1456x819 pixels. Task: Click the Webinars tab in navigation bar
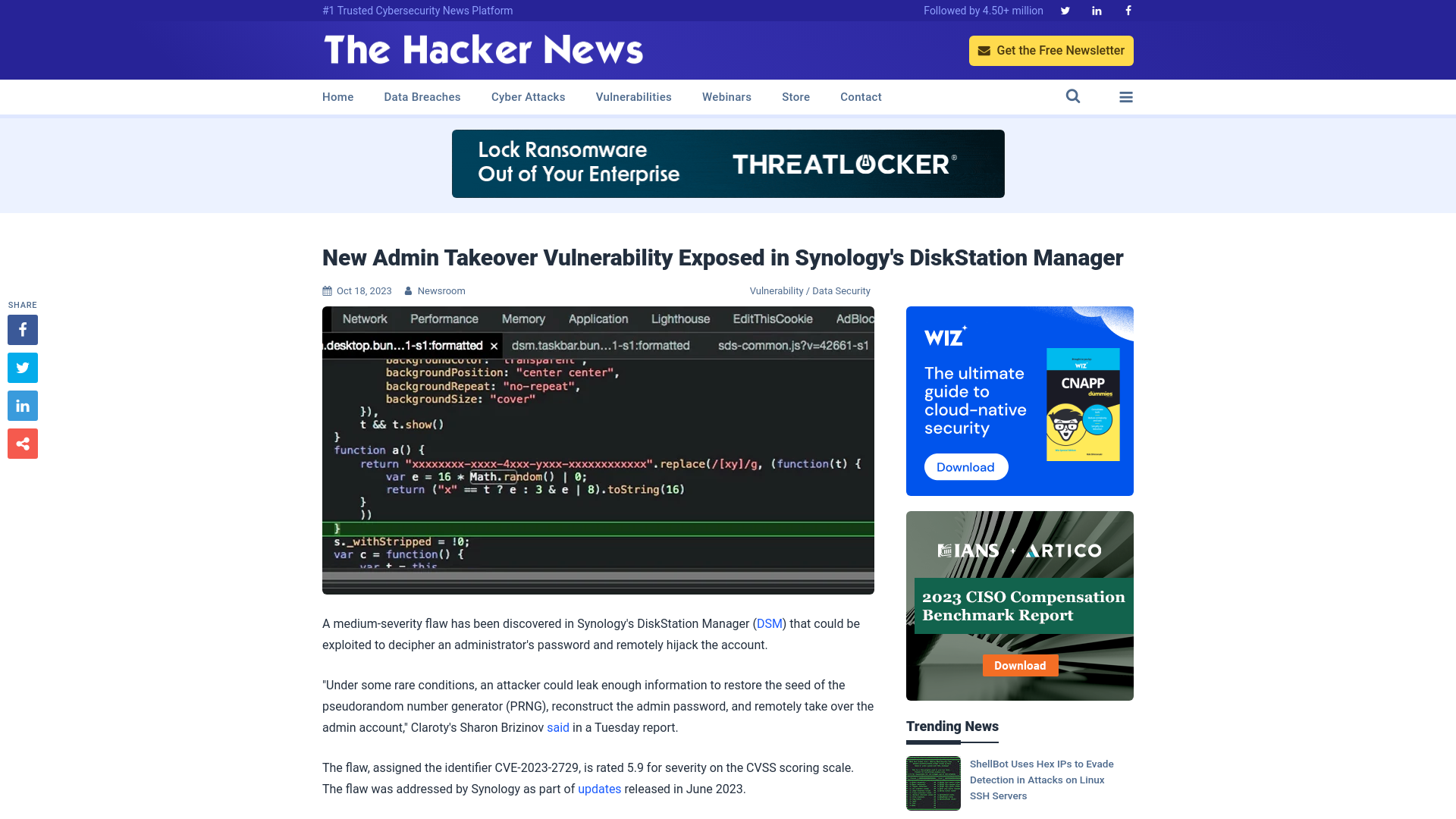tap(727, 97)
